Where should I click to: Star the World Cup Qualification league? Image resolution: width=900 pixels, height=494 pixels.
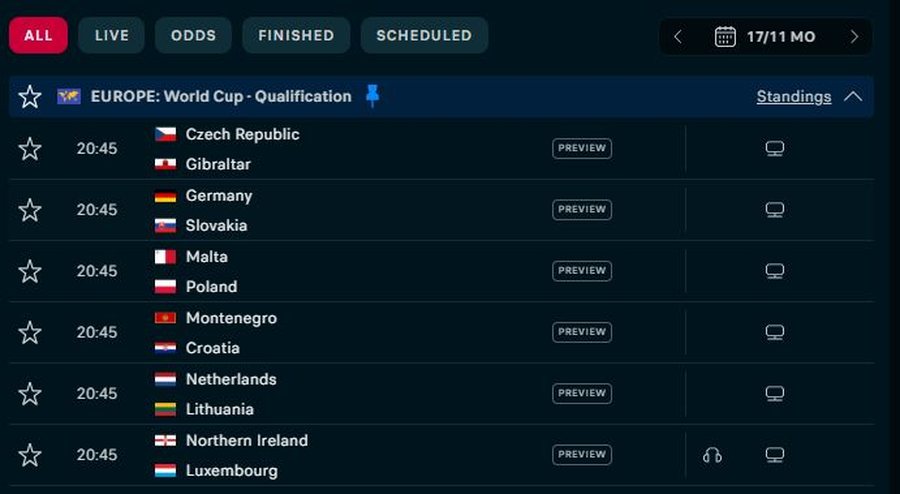click(x=30, y=97)
